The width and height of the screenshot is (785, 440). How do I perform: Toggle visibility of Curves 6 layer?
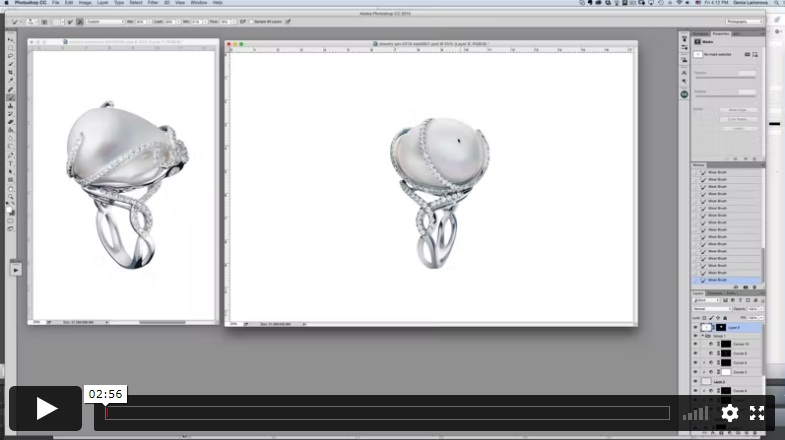point(695,390)
